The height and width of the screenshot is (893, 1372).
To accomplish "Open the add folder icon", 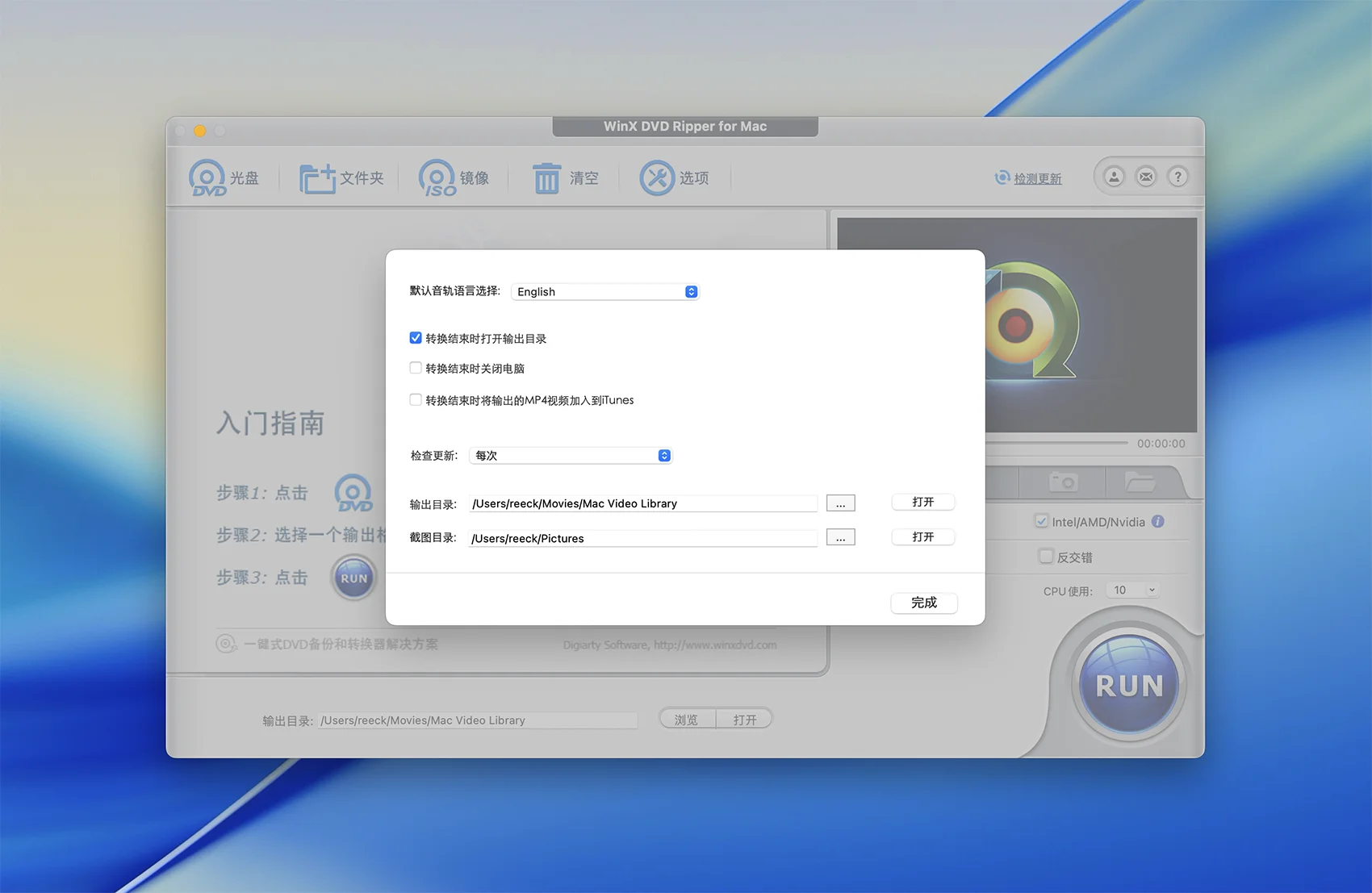I will 317,178.
